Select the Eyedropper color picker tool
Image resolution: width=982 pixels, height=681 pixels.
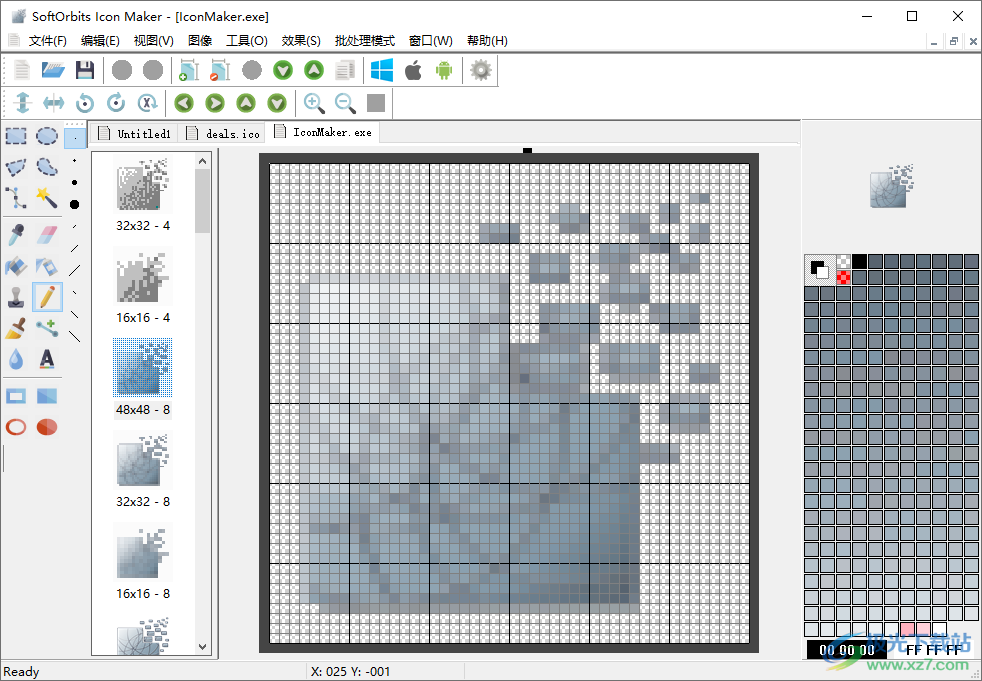point(14,234)
